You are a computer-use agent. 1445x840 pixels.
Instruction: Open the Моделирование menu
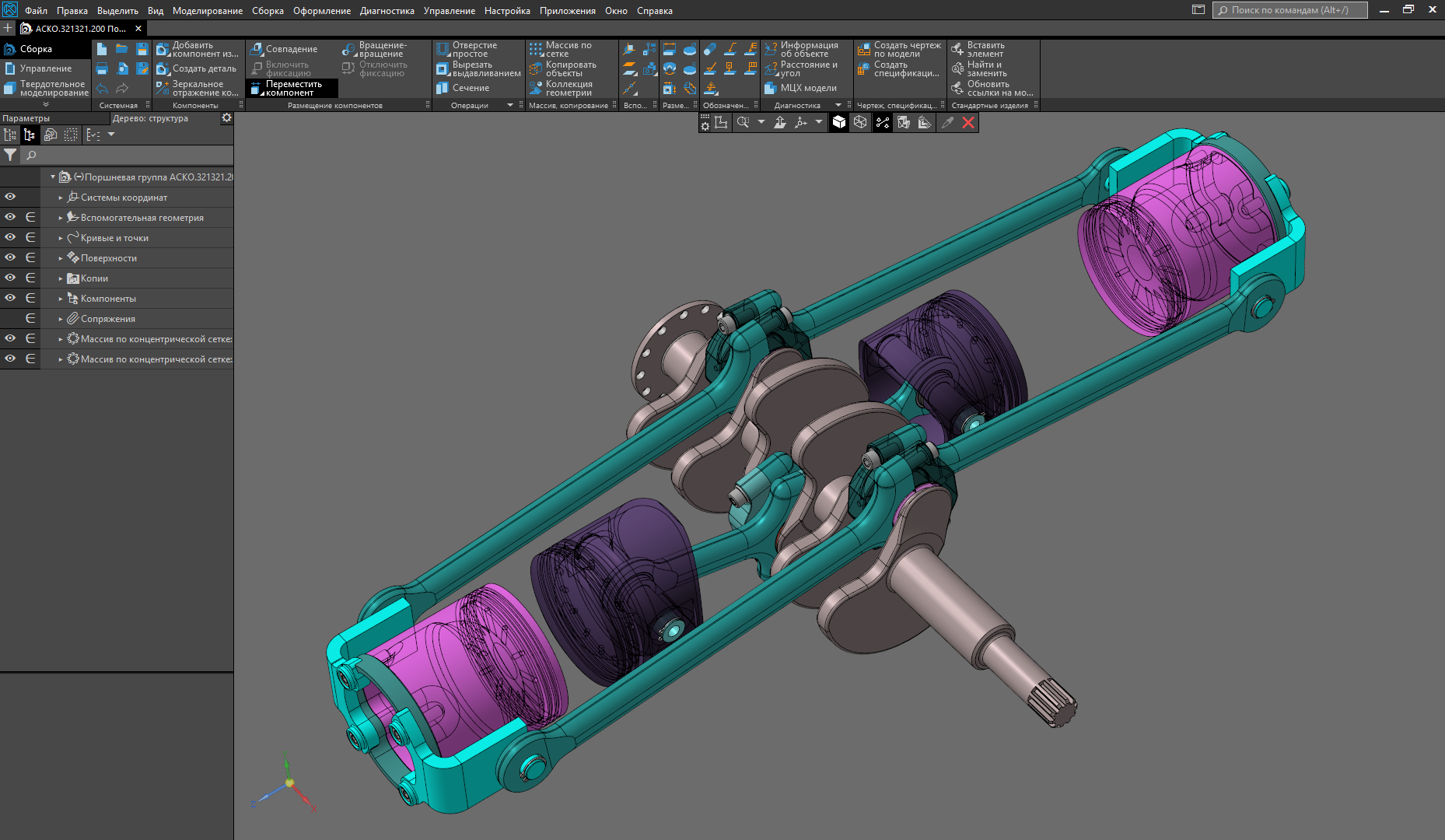point(208,11)
